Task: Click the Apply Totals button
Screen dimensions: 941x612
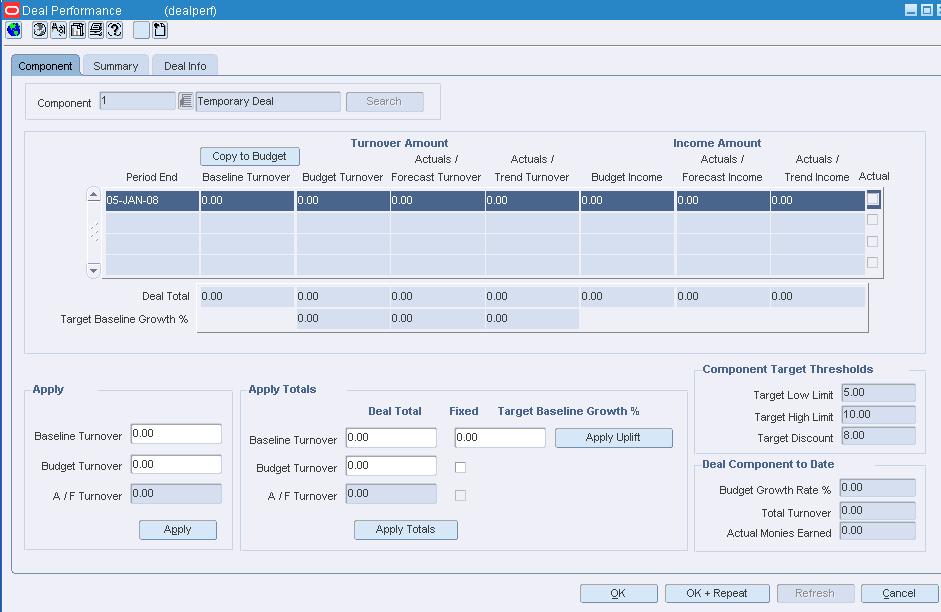Action: point(405,530)
